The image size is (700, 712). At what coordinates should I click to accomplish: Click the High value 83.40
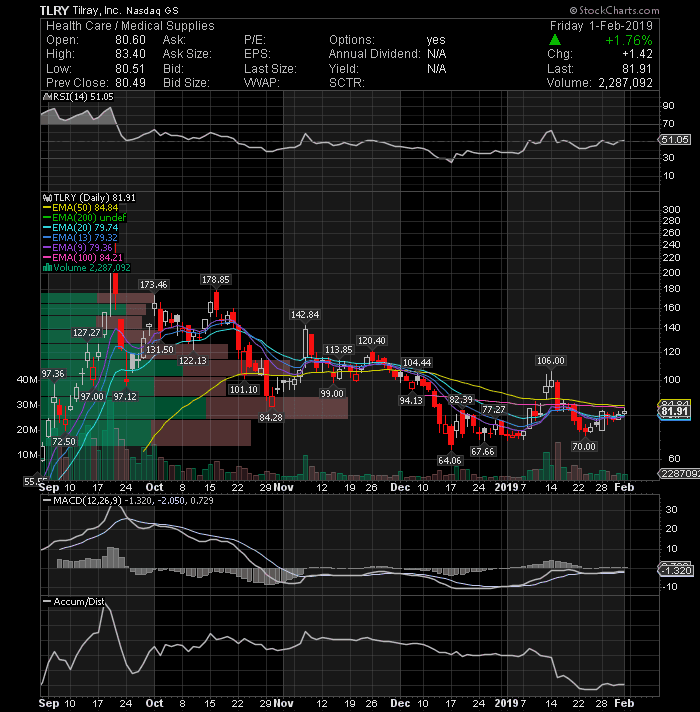pyautogui.click(x=130, y=54)
